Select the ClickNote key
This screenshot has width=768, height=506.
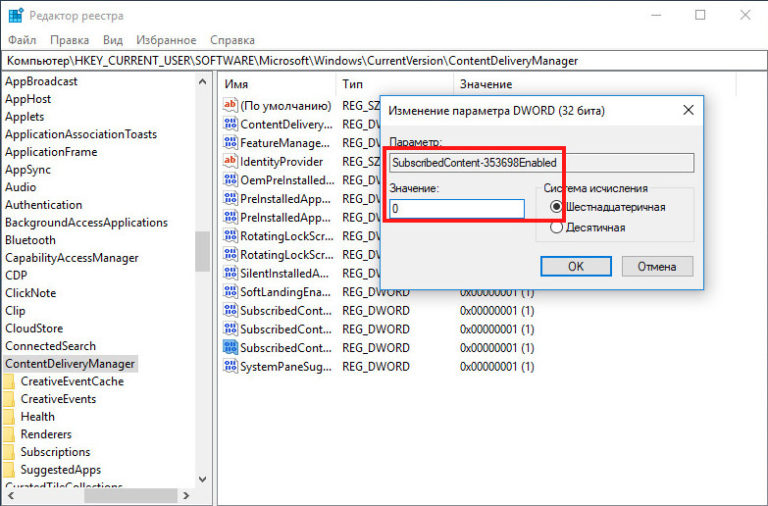click(x=30, y=292)
